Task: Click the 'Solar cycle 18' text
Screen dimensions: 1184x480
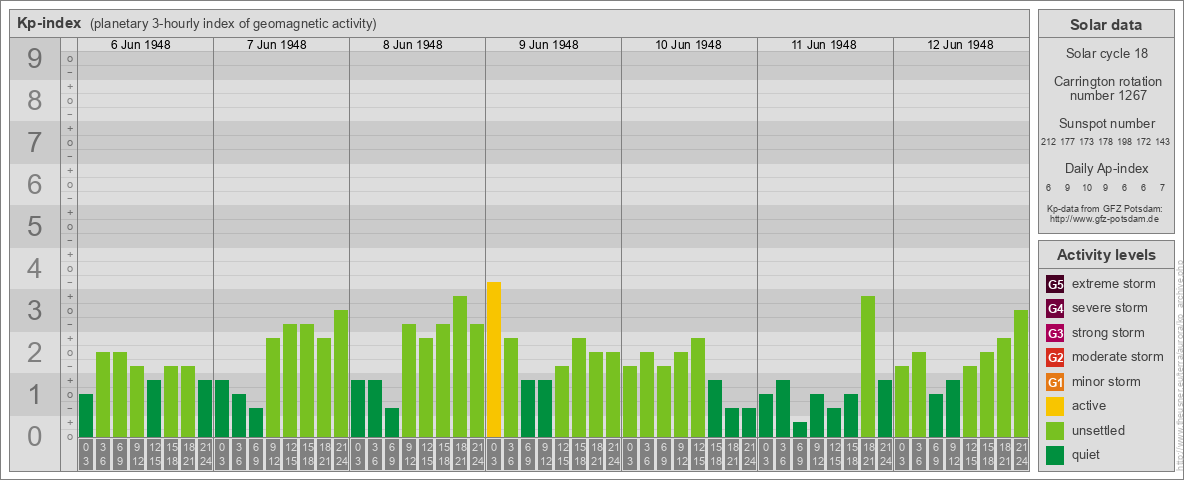Action: tap(1106, 54)
